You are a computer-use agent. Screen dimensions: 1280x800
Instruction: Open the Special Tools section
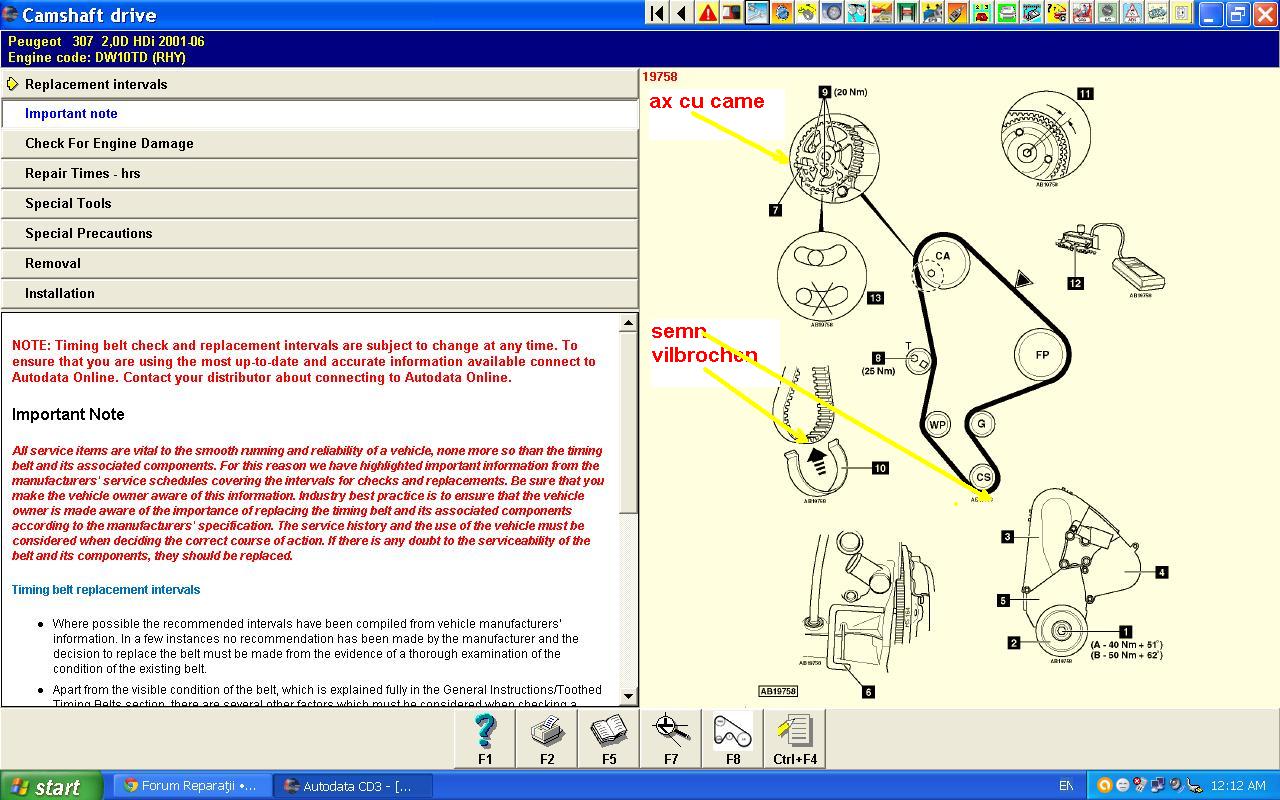68,204
